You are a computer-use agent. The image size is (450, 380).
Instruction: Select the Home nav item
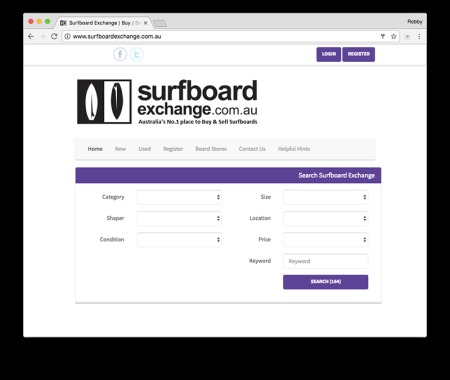tap(95, 149)
